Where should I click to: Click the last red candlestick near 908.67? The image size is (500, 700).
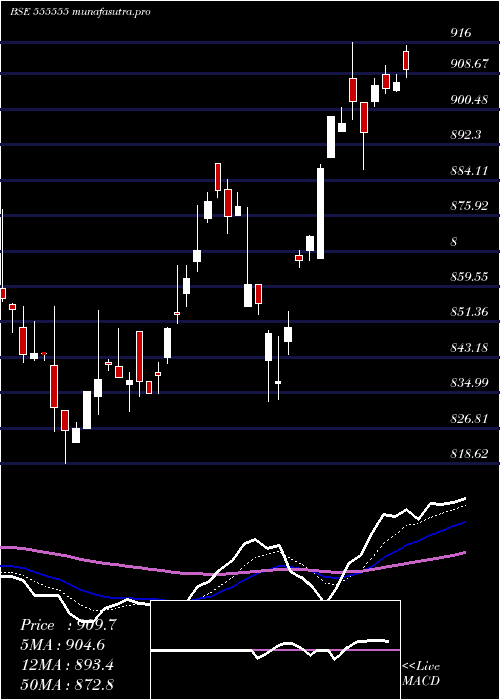(x=406, y=61)
